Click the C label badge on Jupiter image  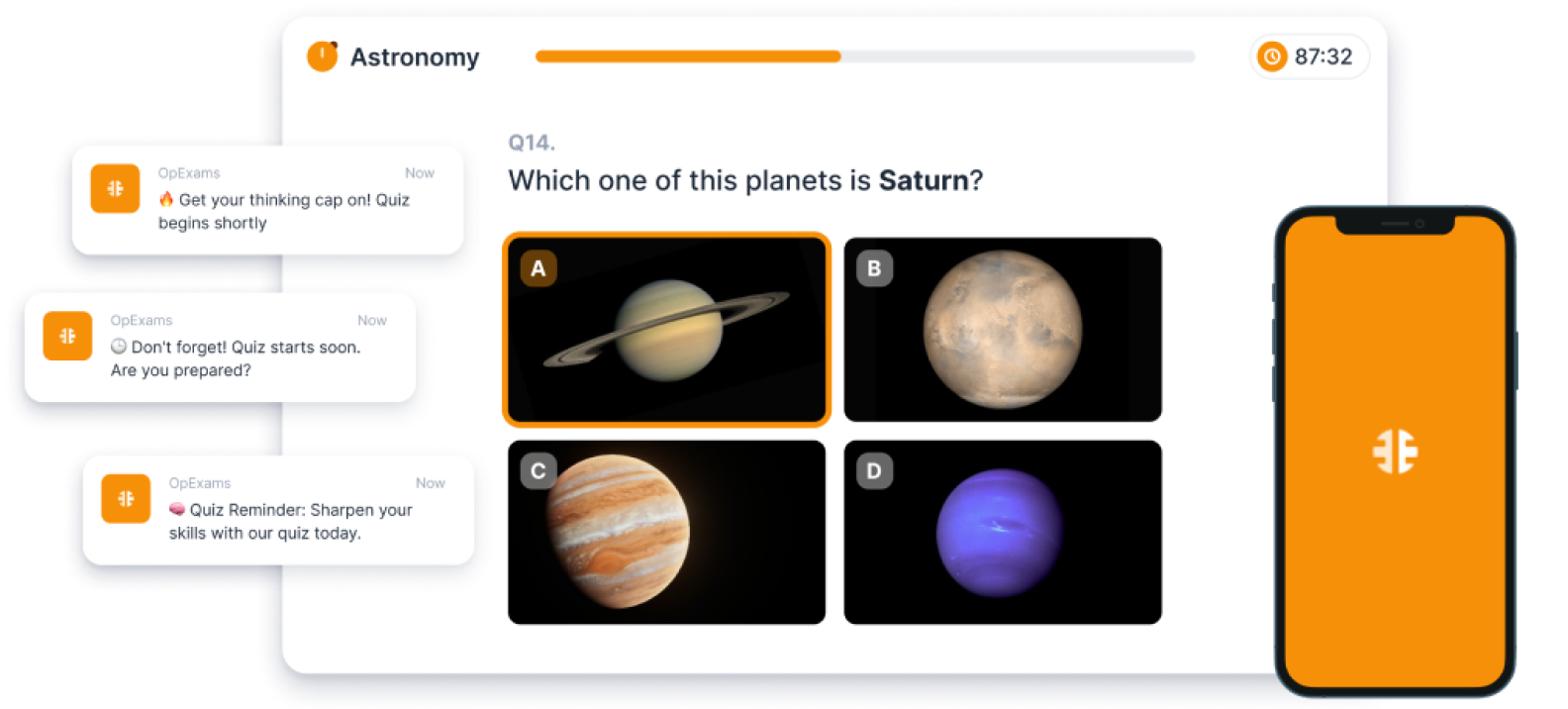(x=539, y=471)
